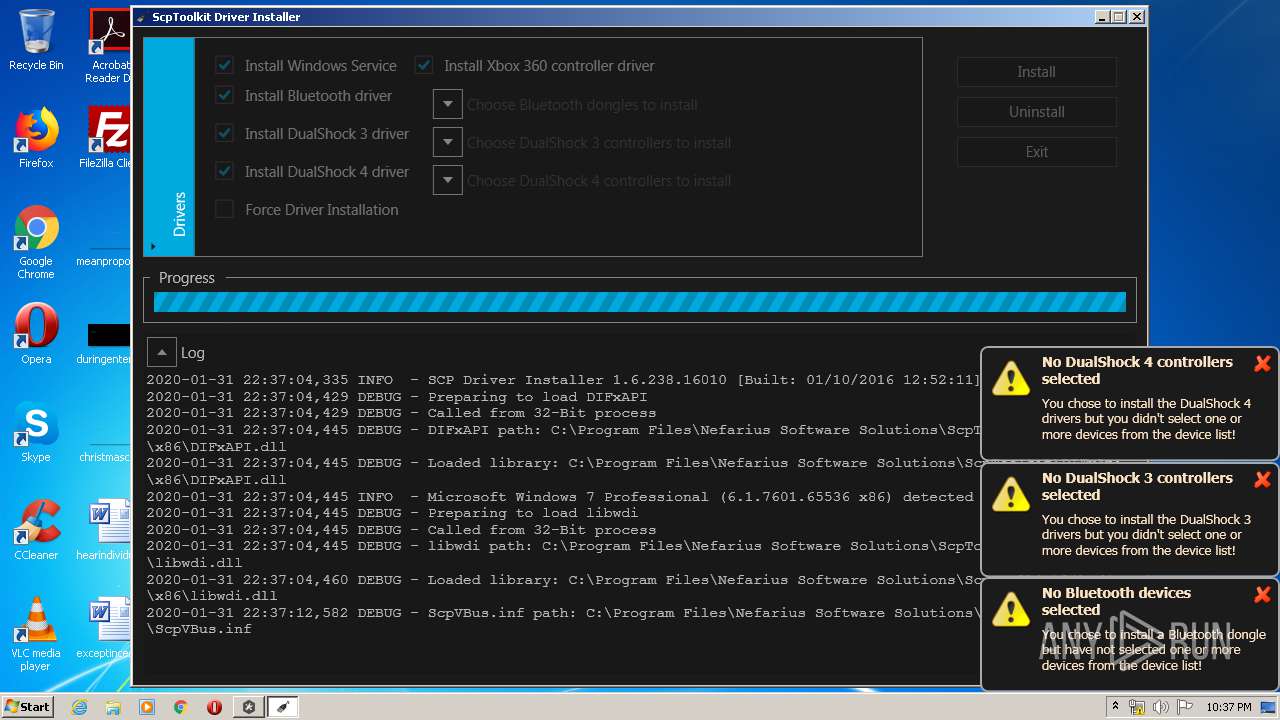Open Internet Explorer in the taskbar

80,707
